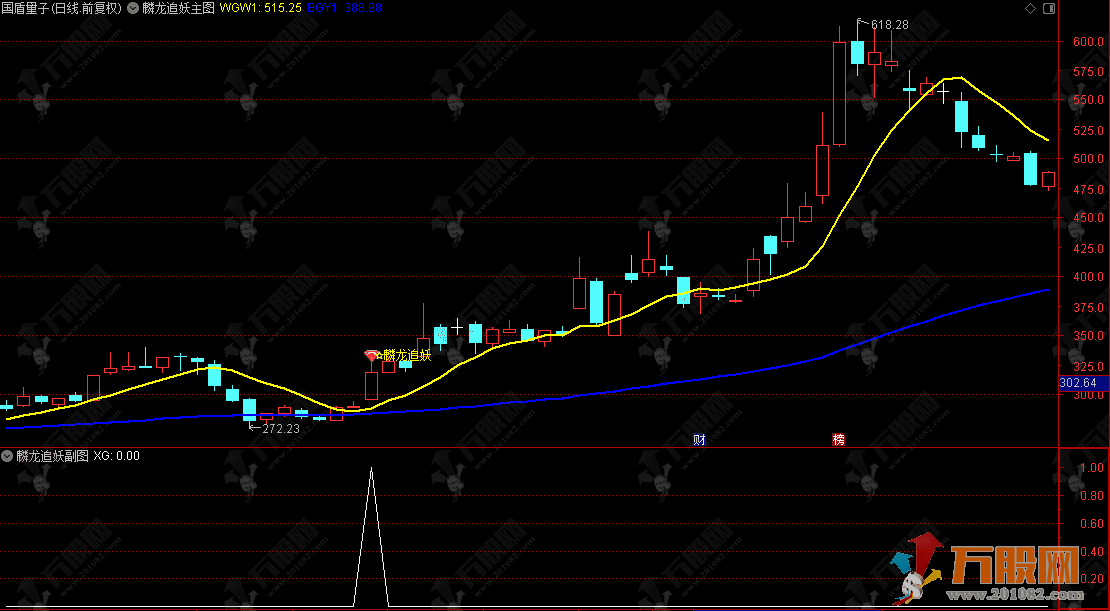Open the 麟龙追妖副图 indicator dropdown arrow
The image size is (1110, 611).
(x=8, y=456)
